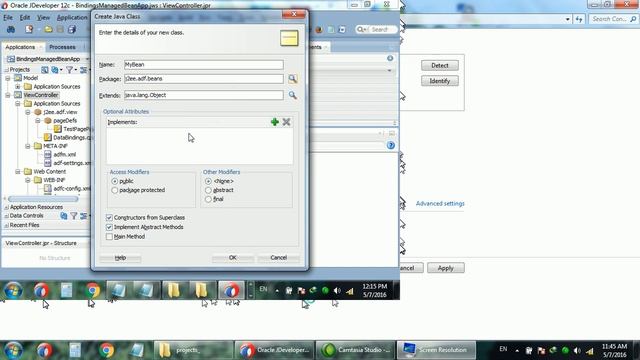Select the final modifier radio button
The width and height of the screenshot is (640, 360).
(209, 199)
